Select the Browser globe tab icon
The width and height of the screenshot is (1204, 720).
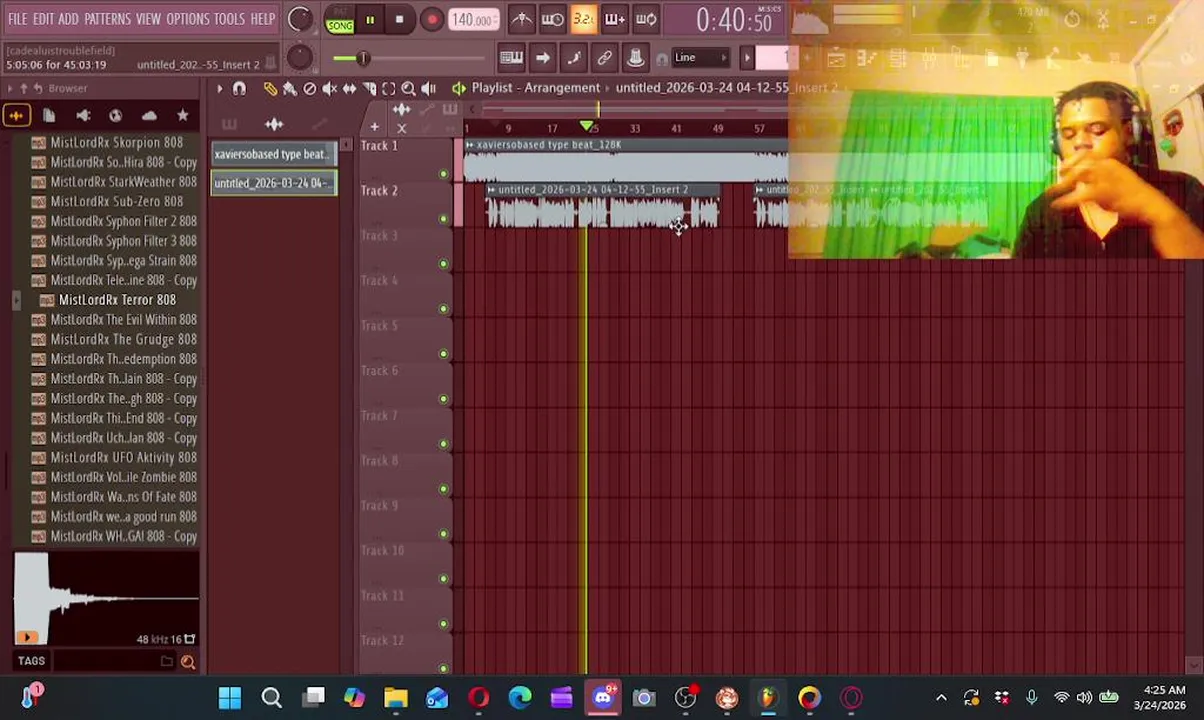click(x=116, y=116)
